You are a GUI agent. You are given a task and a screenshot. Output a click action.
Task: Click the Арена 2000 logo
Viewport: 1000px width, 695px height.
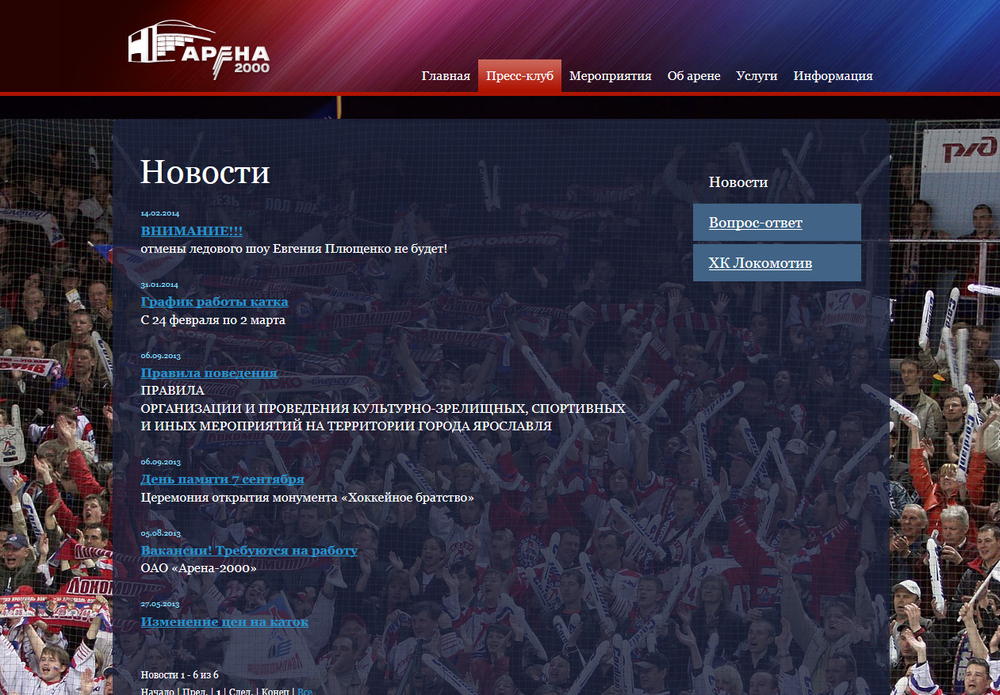(x=198, y=50)
